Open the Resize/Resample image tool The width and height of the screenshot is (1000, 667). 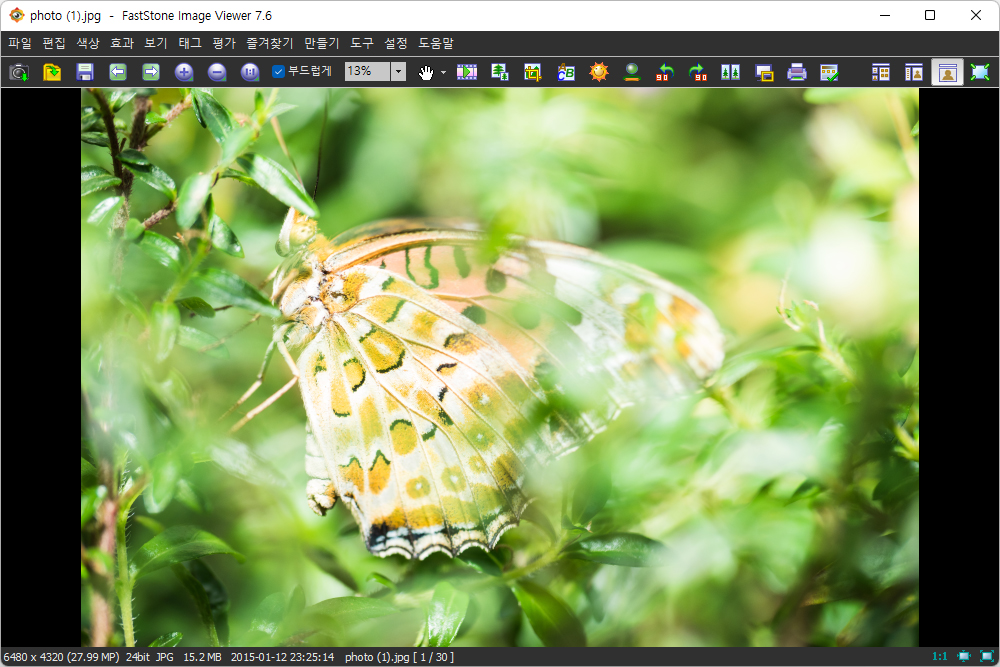[500, 72]
